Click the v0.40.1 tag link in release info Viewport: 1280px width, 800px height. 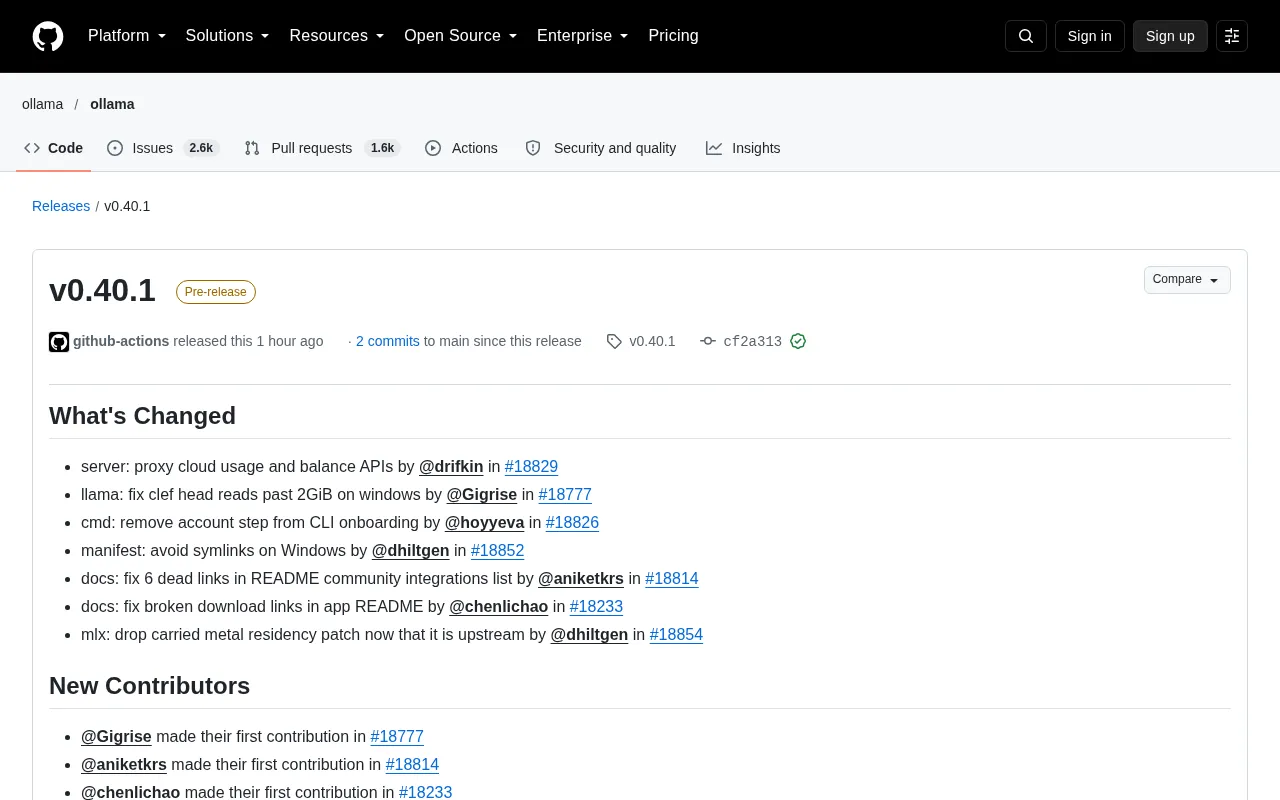pyautogui.click(x=652, y=341)
